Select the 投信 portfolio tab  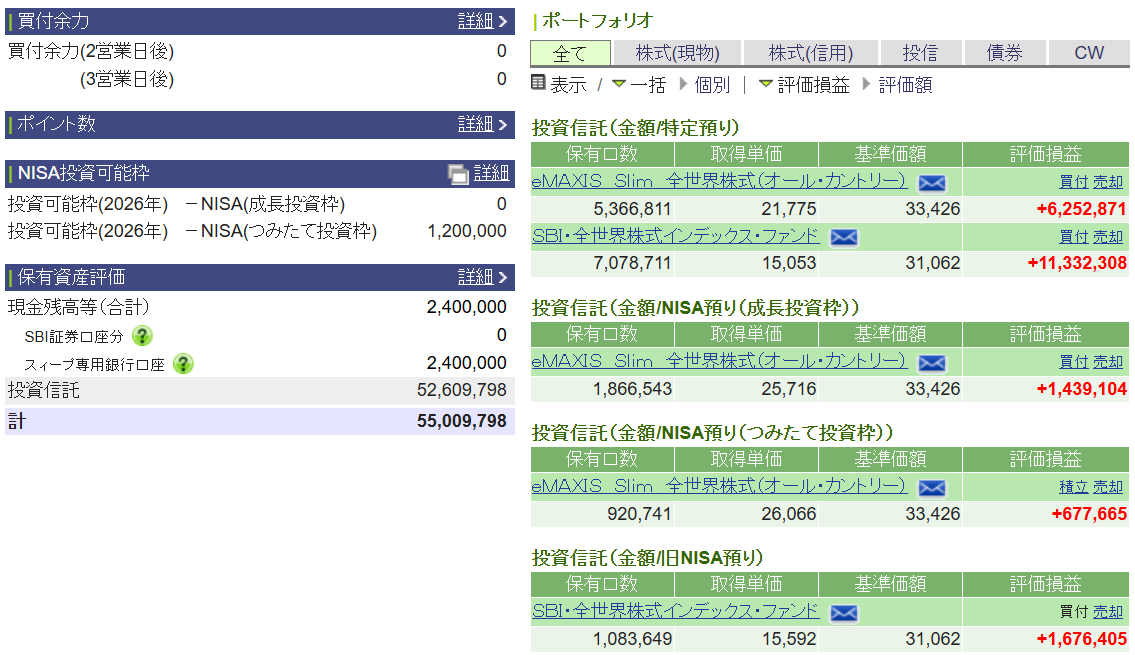920,53
